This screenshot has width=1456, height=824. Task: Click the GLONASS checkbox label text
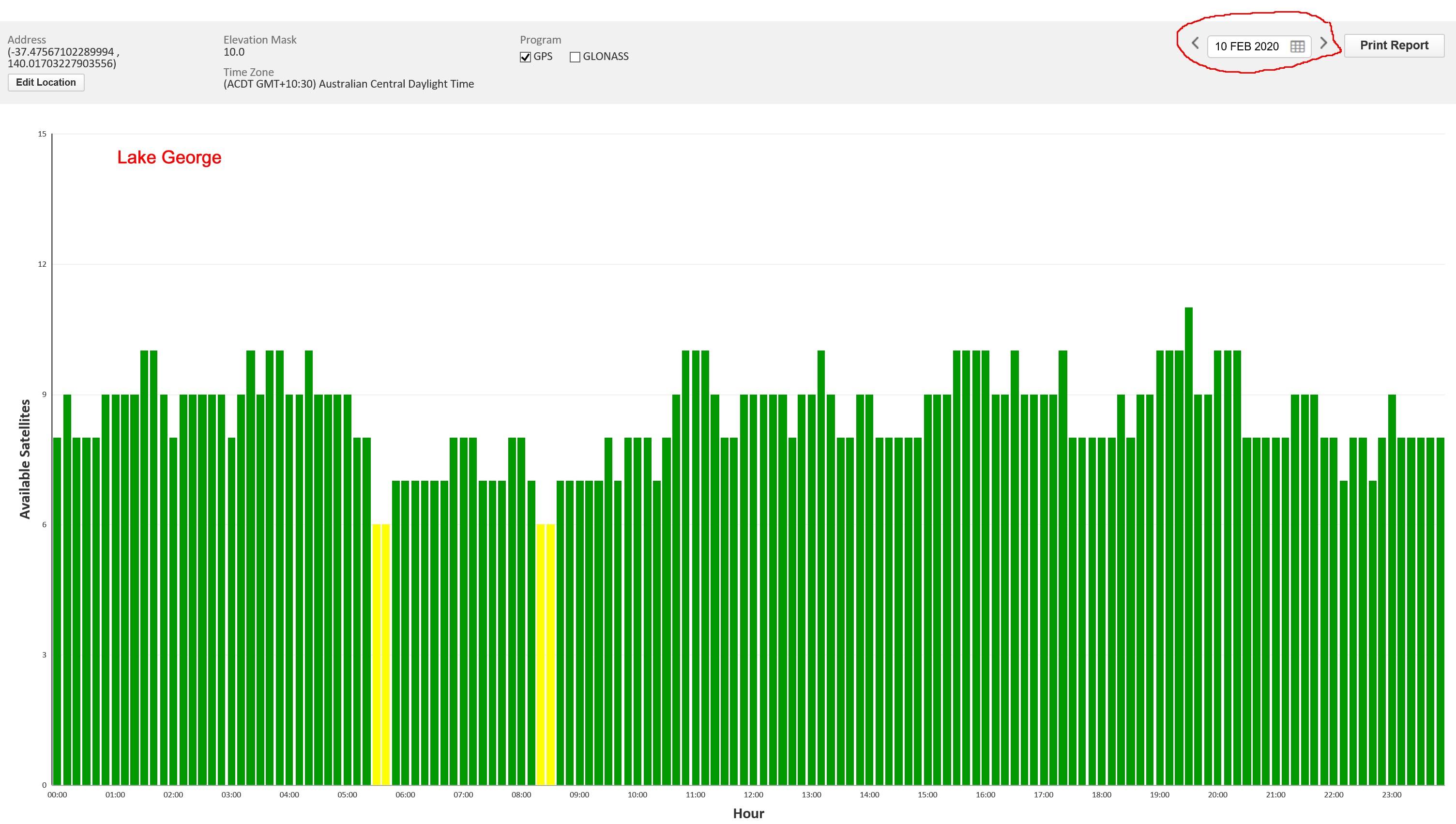(605, 57)
